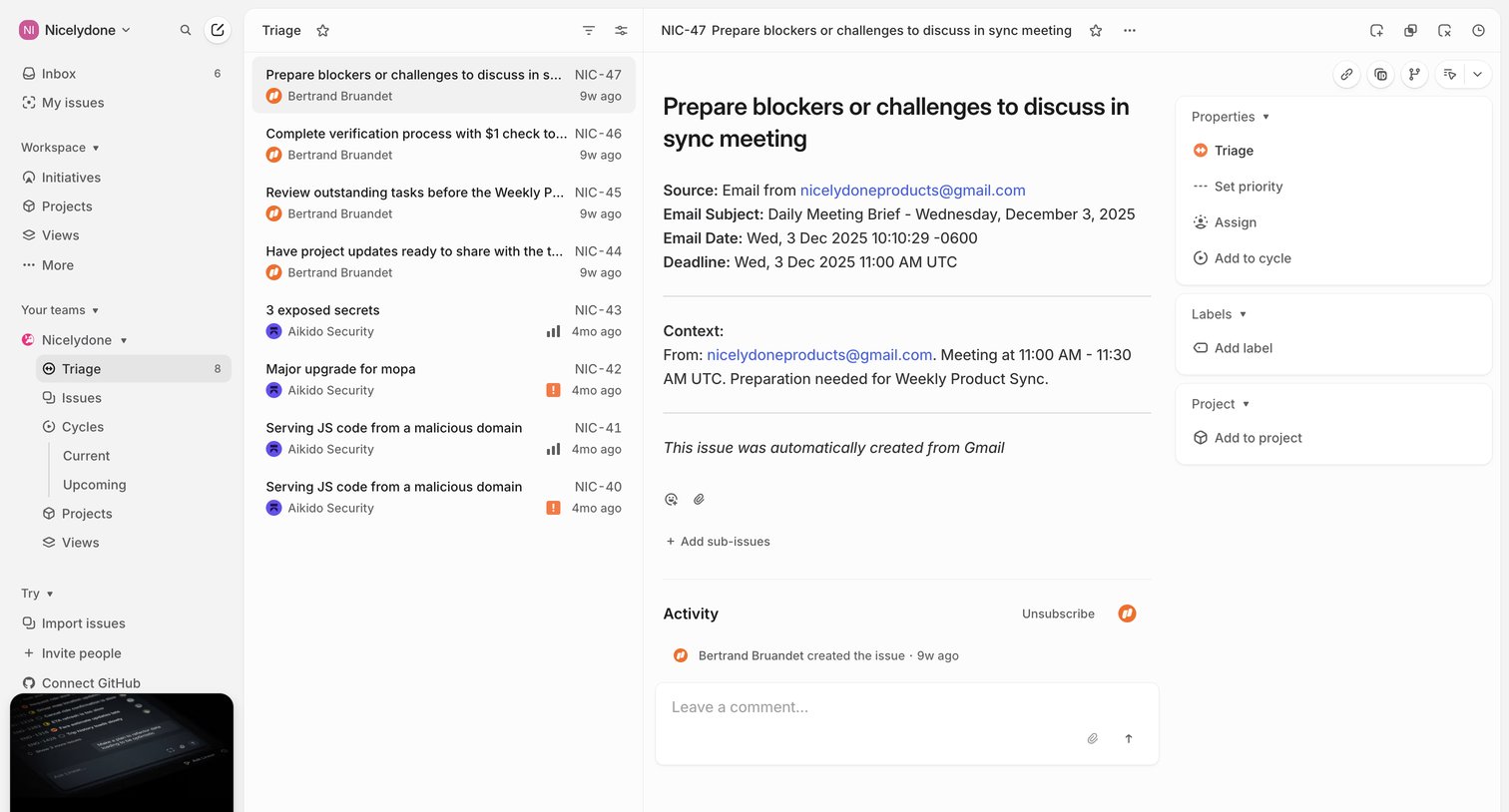
Task: Click the compose new issue icon
Action: pos(218,30)
